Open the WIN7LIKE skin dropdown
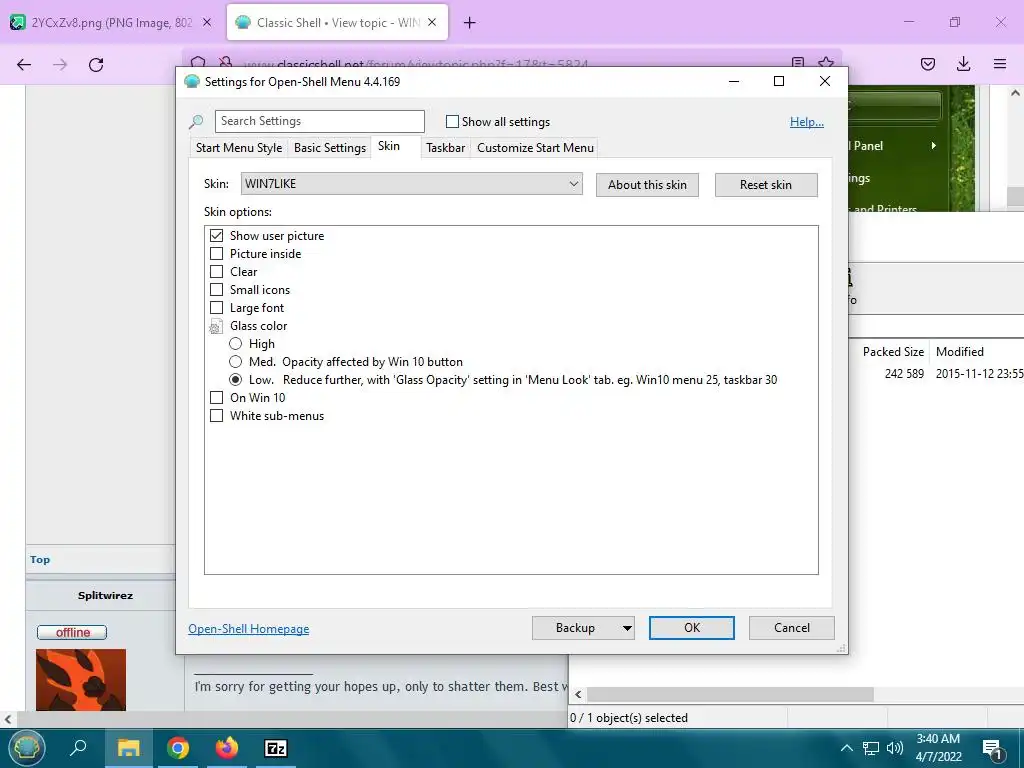The width and height of the screenshot is (1024, 768). coord(411,184)
